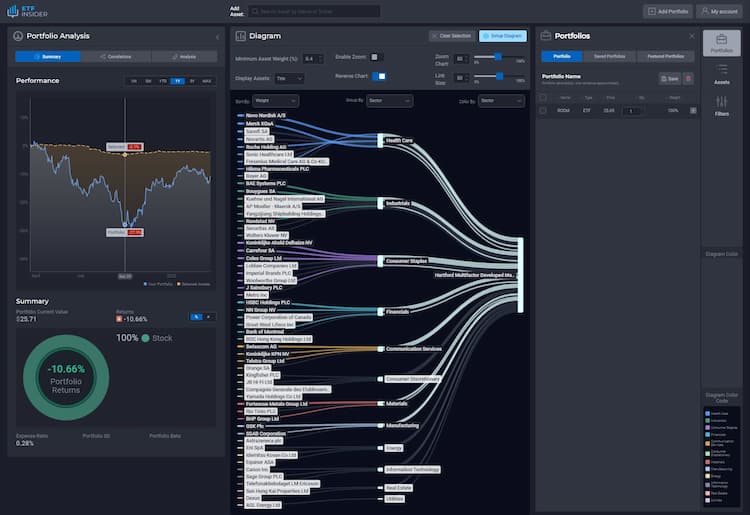750x515 pixels.
Task: Click the Add Asset search field
Action: click(x=314, y=11)
